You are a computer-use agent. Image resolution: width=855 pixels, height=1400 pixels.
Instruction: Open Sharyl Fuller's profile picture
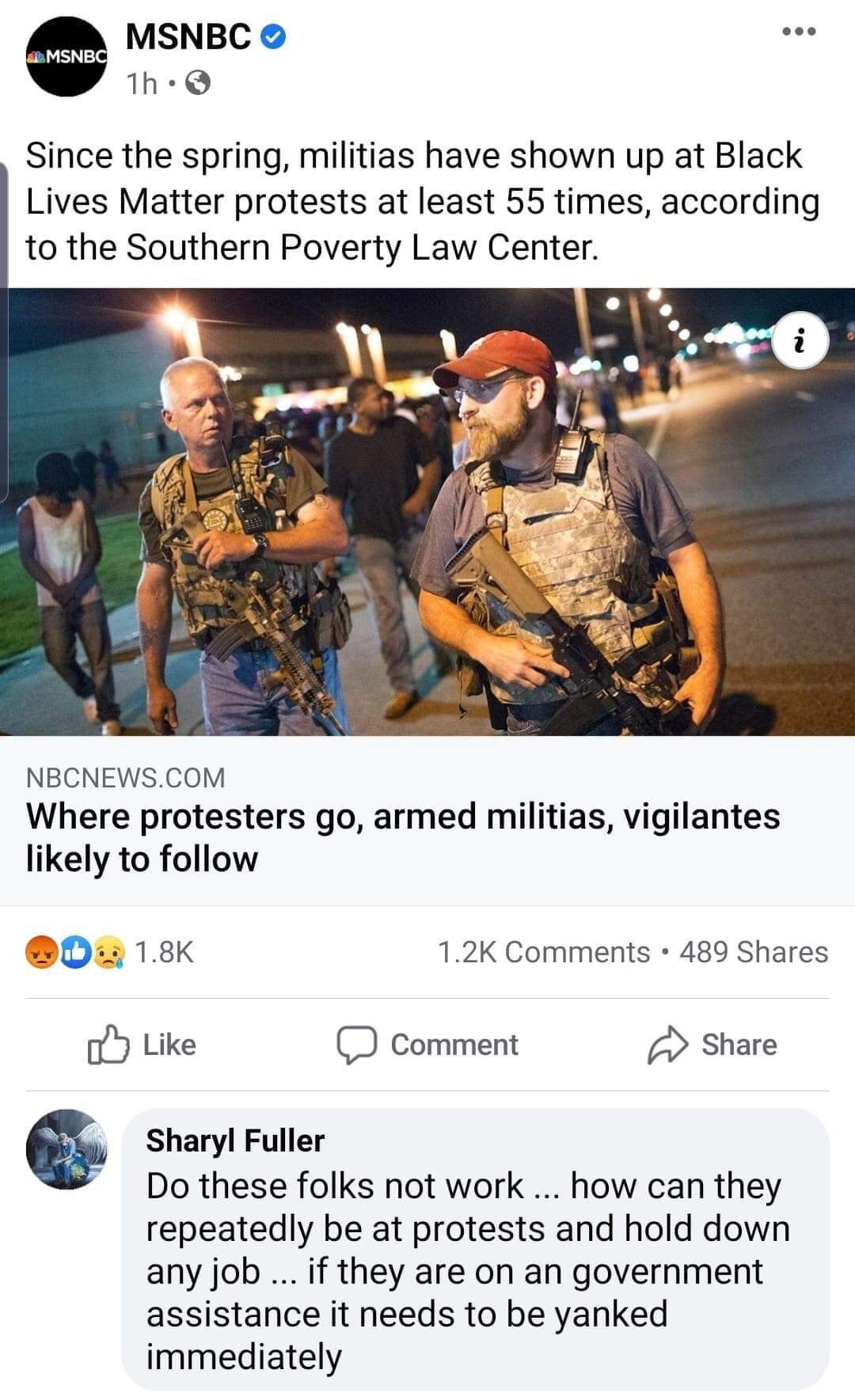pyautogui.click(x=66, y=1148)
